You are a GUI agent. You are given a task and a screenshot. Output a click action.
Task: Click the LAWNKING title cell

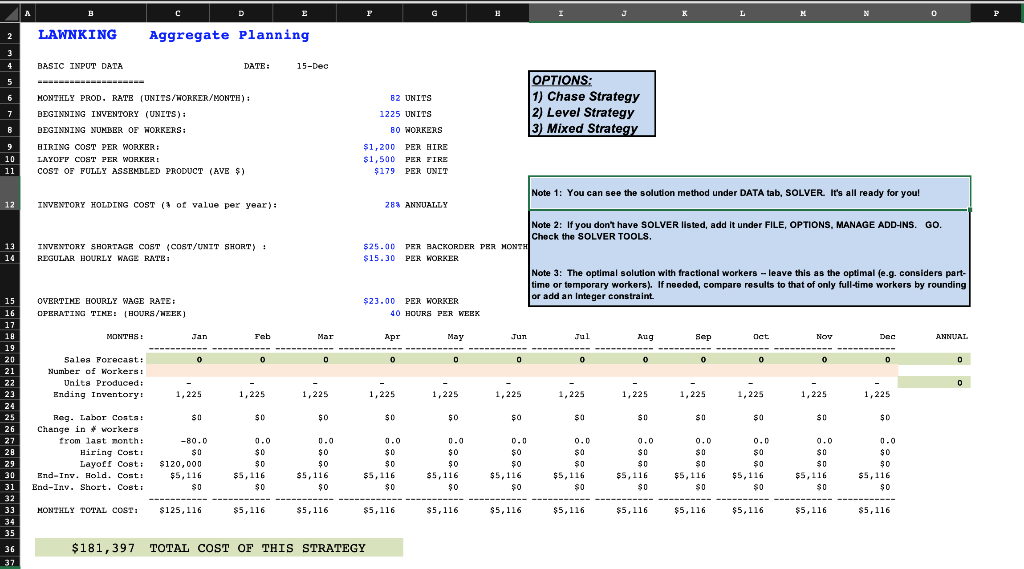coord(77,35)
